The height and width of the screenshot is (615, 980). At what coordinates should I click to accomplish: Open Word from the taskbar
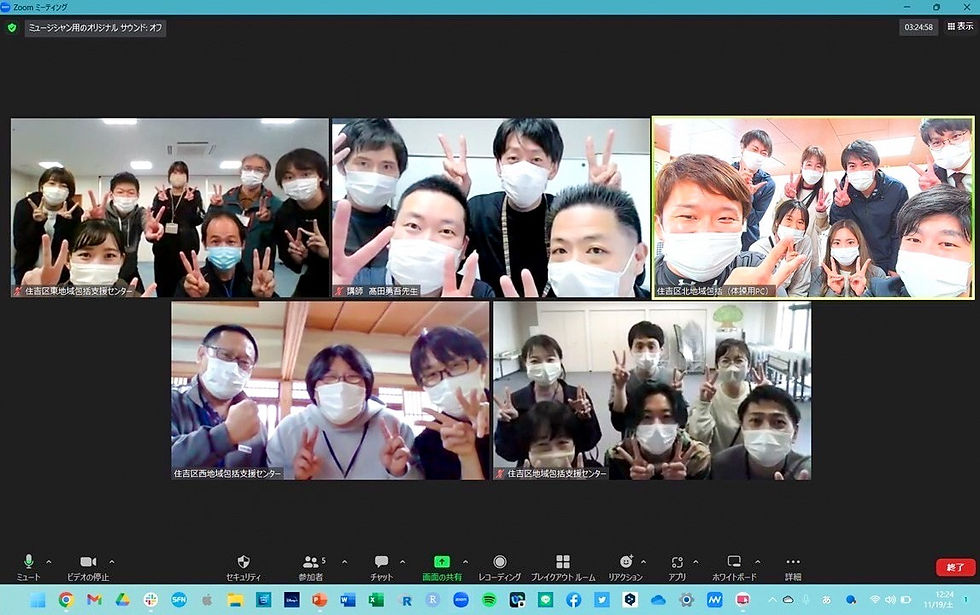coord(348,600)
